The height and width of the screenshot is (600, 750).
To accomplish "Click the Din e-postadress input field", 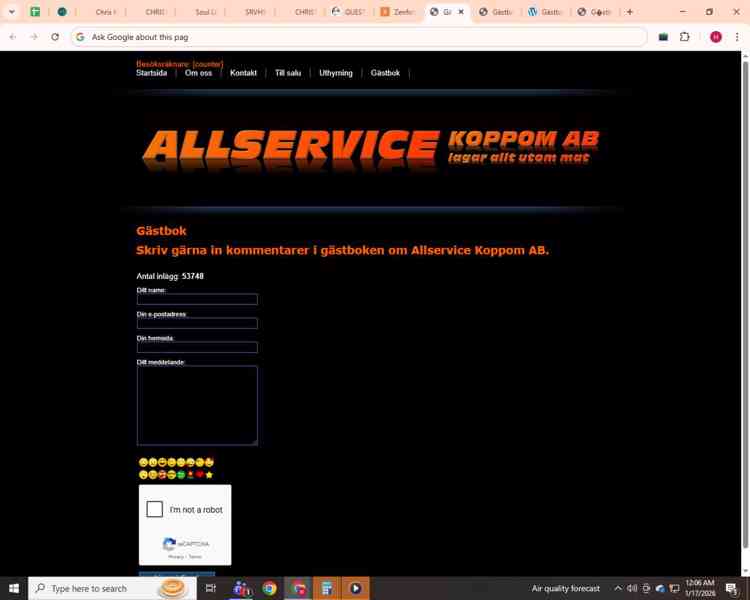I will click(x=197, y=323).
